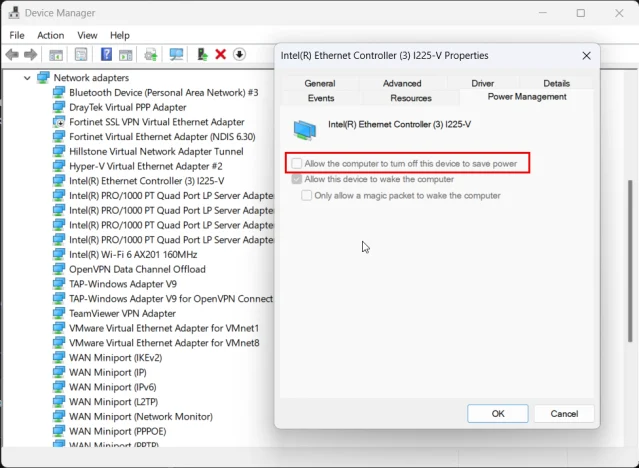This screenshot has width=639, height=468.
Task: Open the Action menu
Action: tap(51, 35)
